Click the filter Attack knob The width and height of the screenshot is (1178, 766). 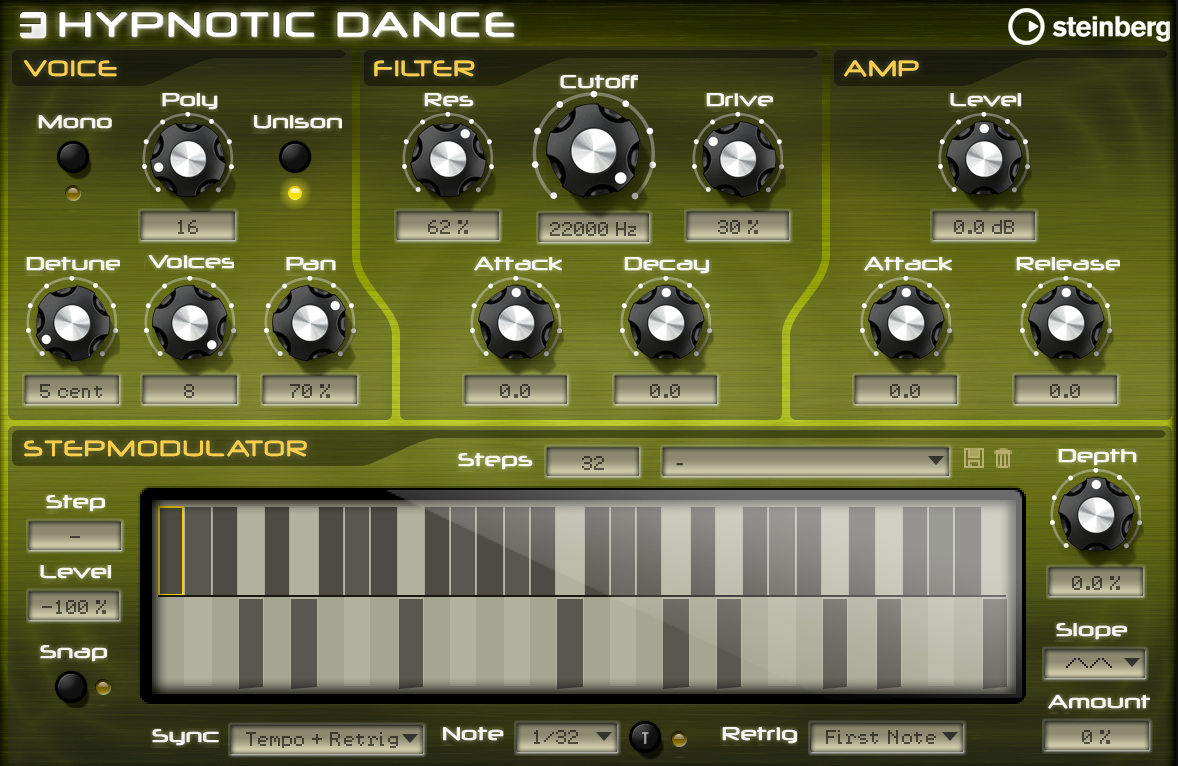click(515, 323)
